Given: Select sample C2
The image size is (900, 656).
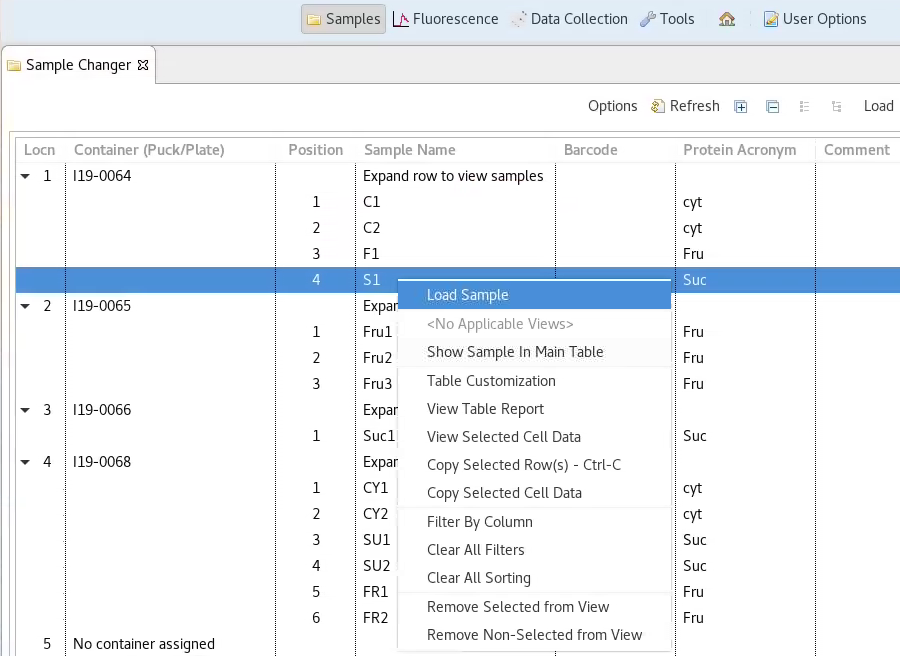Looking at the screenshot, I should coord(371,228).
